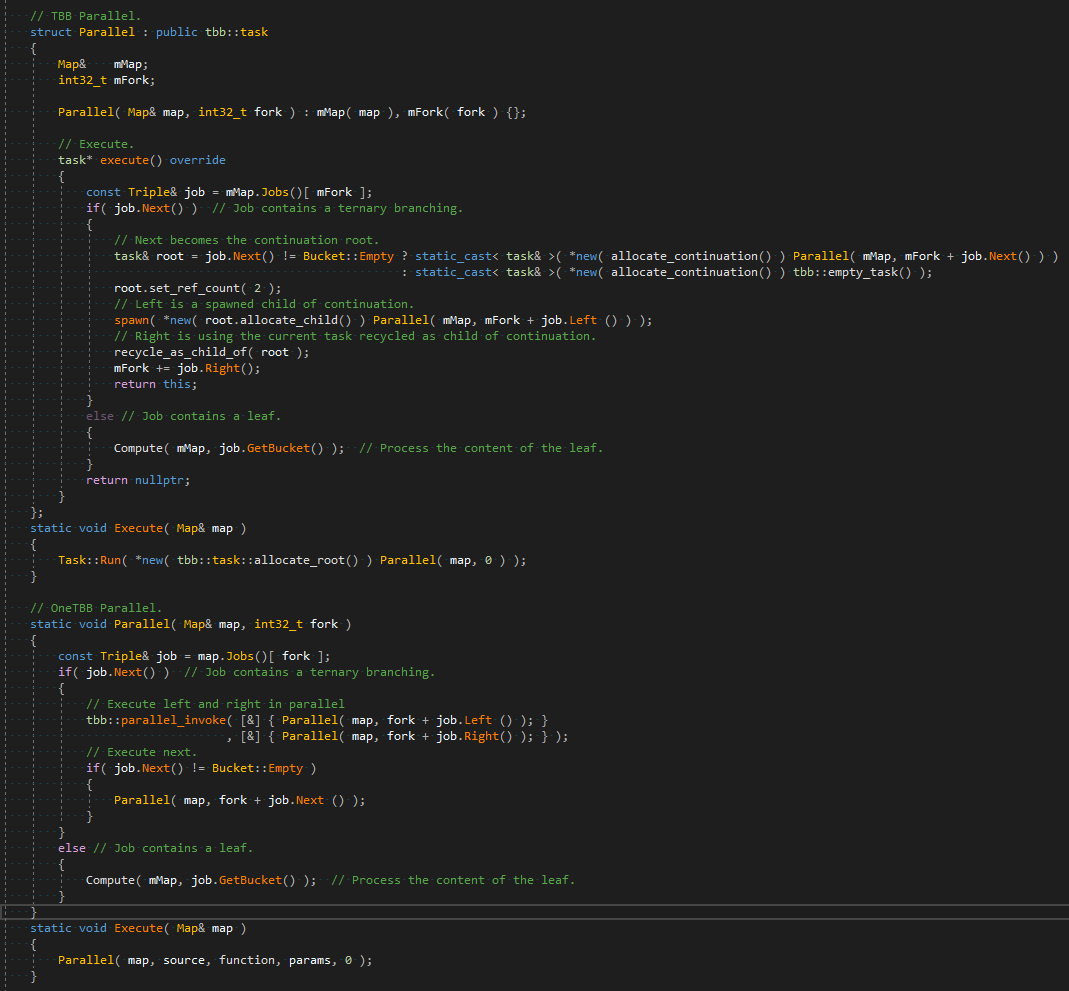1069x991 pixels.
Task: Click the '// TBB Parallel.' comment line
Action: click(x=86, y=16)
